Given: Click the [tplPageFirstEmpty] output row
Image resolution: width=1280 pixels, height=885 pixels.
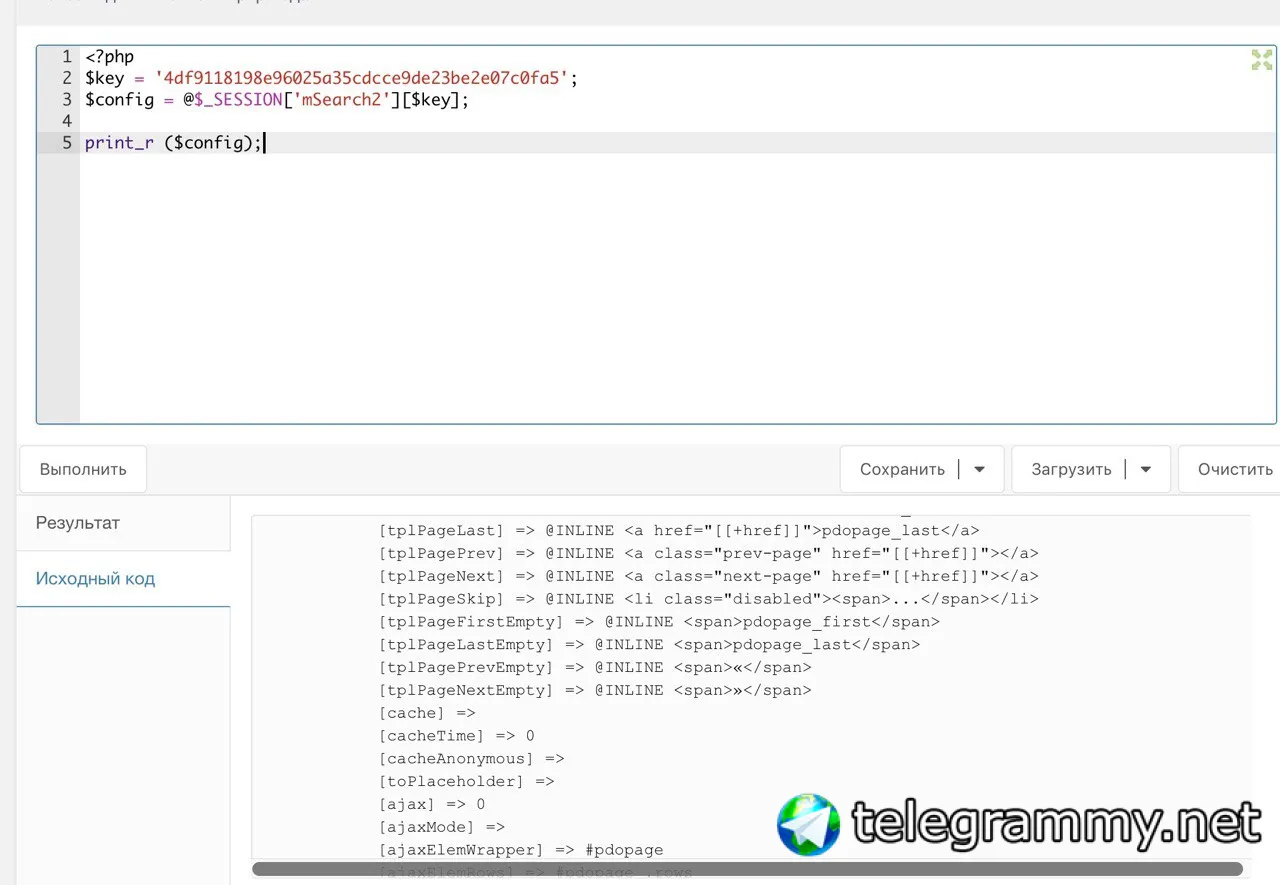Looking at the screenshot, I should click(659, 622).
